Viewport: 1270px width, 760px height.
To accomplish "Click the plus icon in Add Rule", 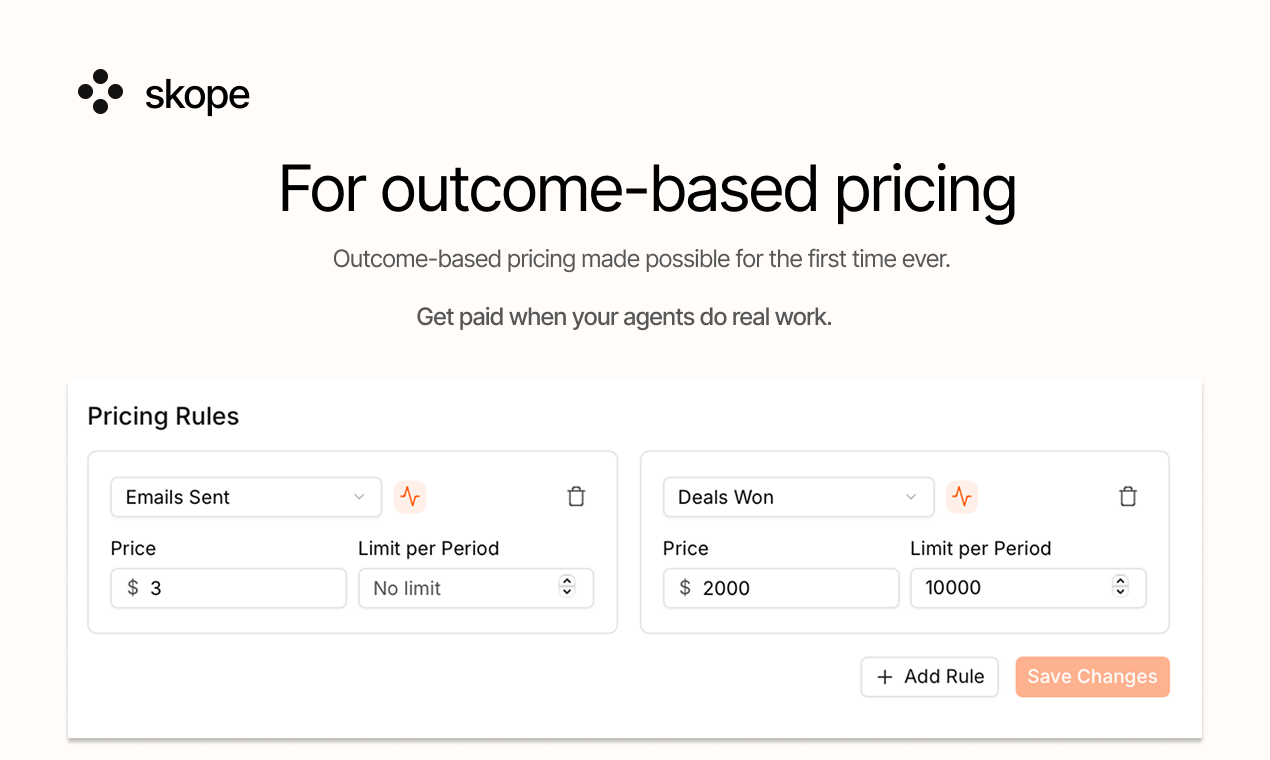I will [x=884, y=677].
